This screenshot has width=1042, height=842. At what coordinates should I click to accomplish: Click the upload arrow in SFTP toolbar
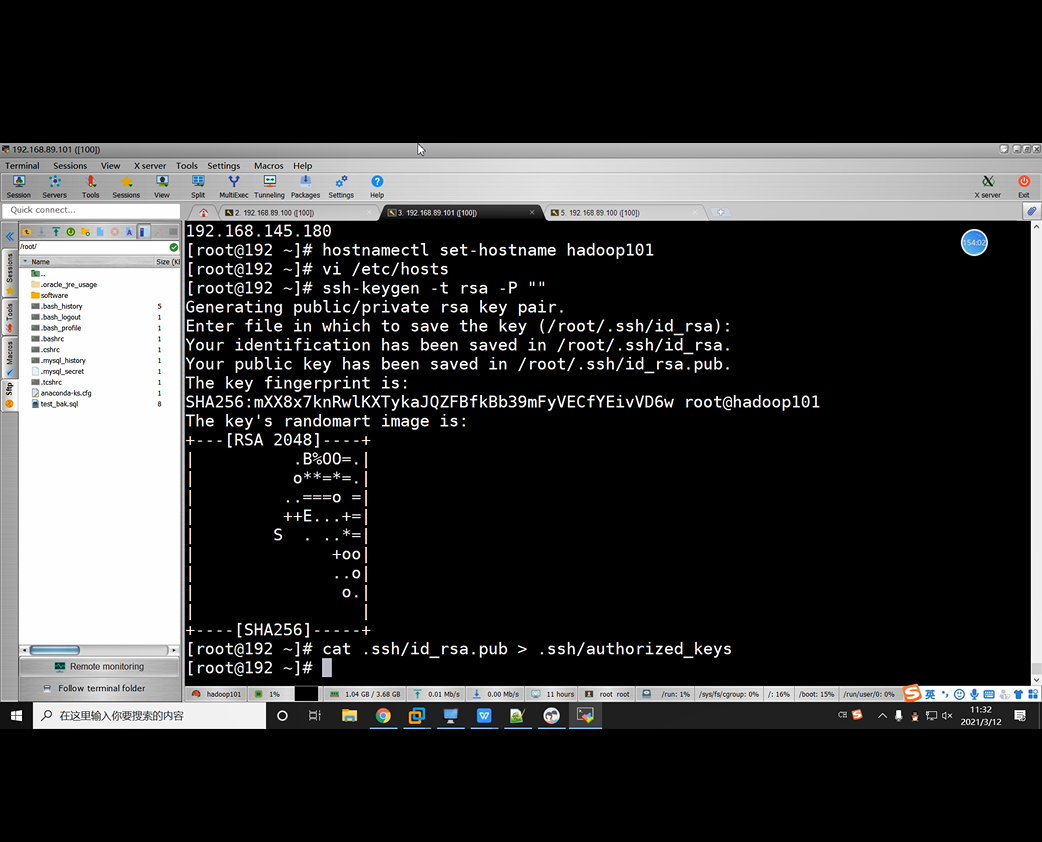click(56, 232)
